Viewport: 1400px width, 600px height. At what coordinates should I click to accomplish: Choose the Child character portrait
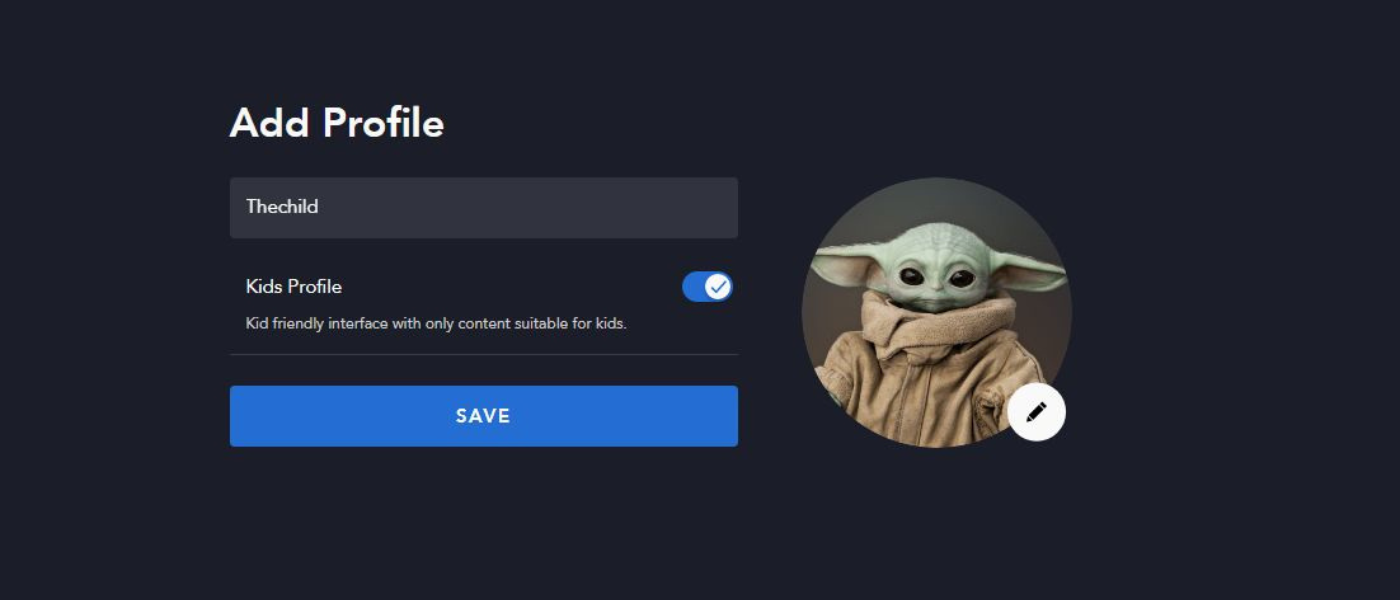pos(936,312)
